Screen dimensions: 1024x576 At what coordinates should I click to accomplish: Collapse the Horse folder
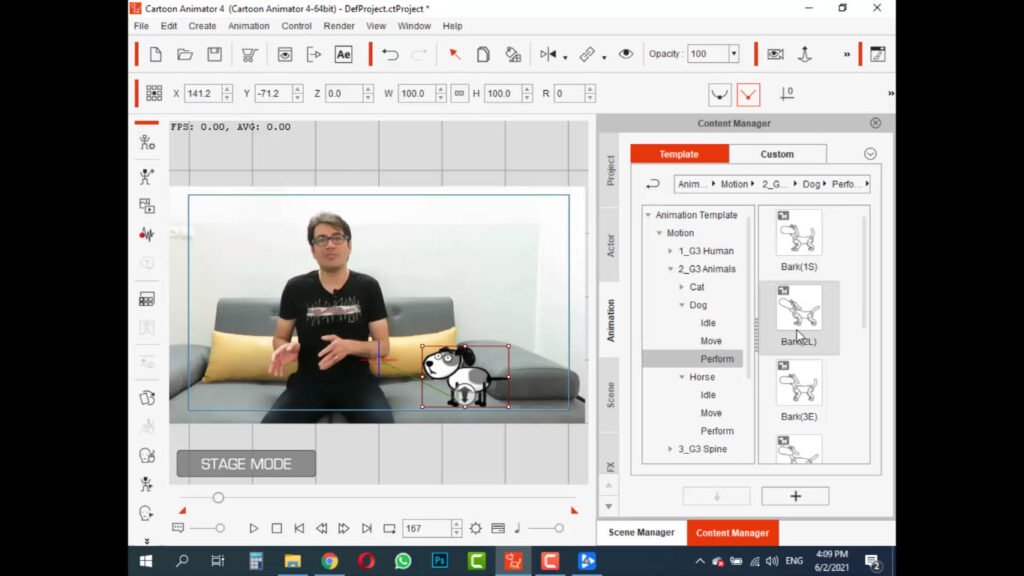(682, 377)
